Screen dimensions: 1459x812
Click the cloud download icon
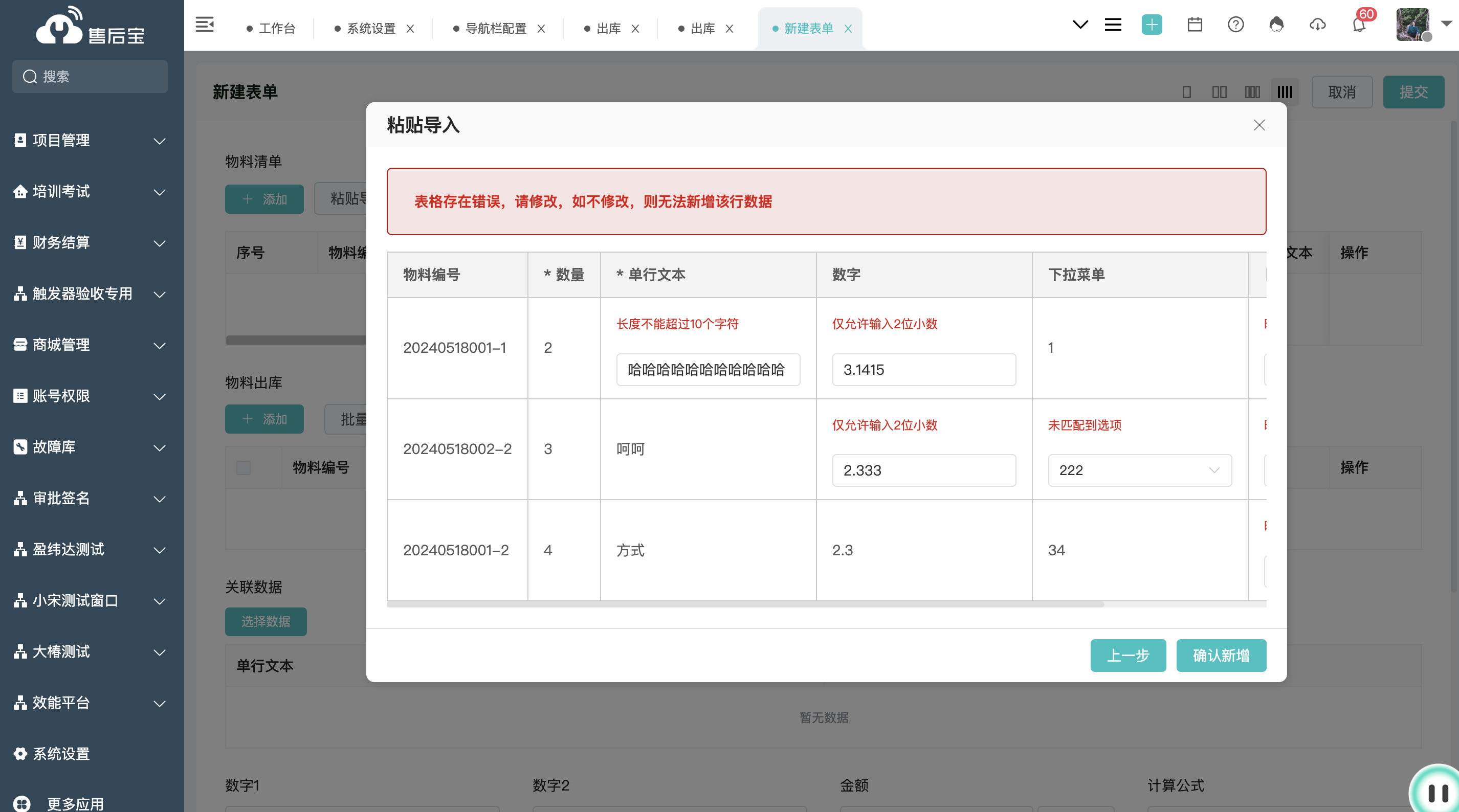pyautogui.click(x=1317, y=25)
